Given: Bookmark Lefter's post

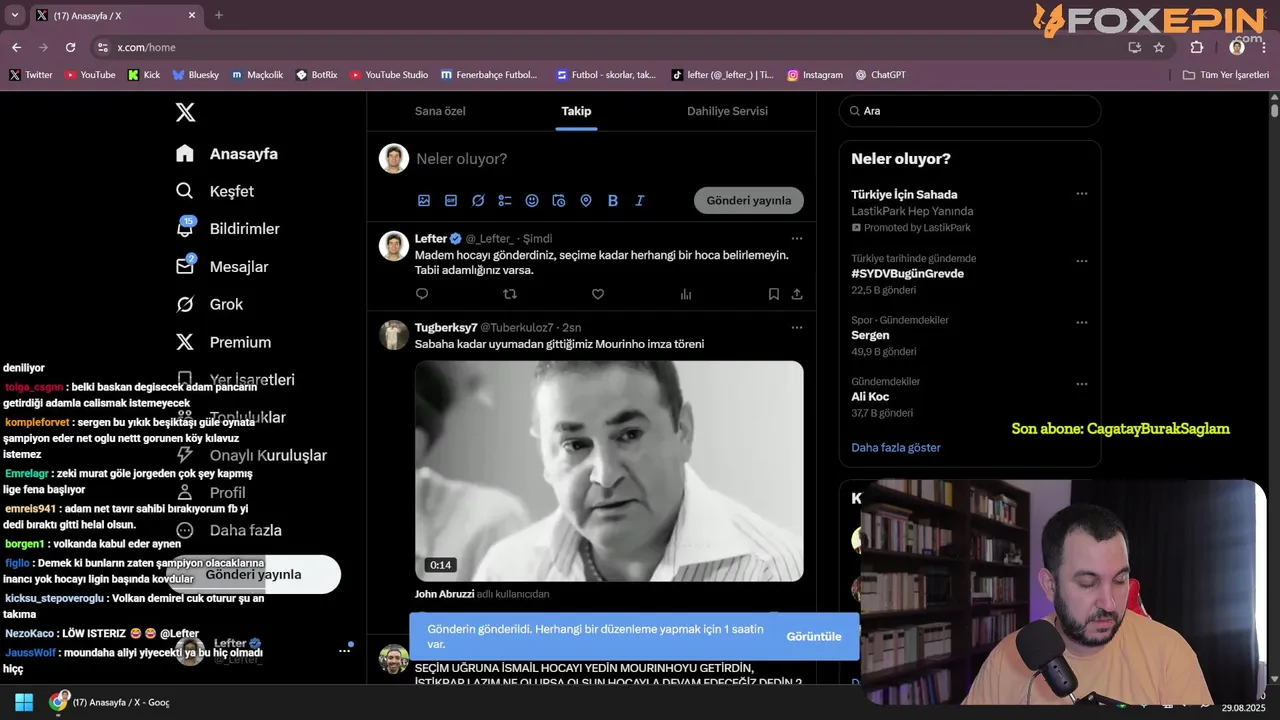Looking at the screenshot, I should [x=774, y=294].
